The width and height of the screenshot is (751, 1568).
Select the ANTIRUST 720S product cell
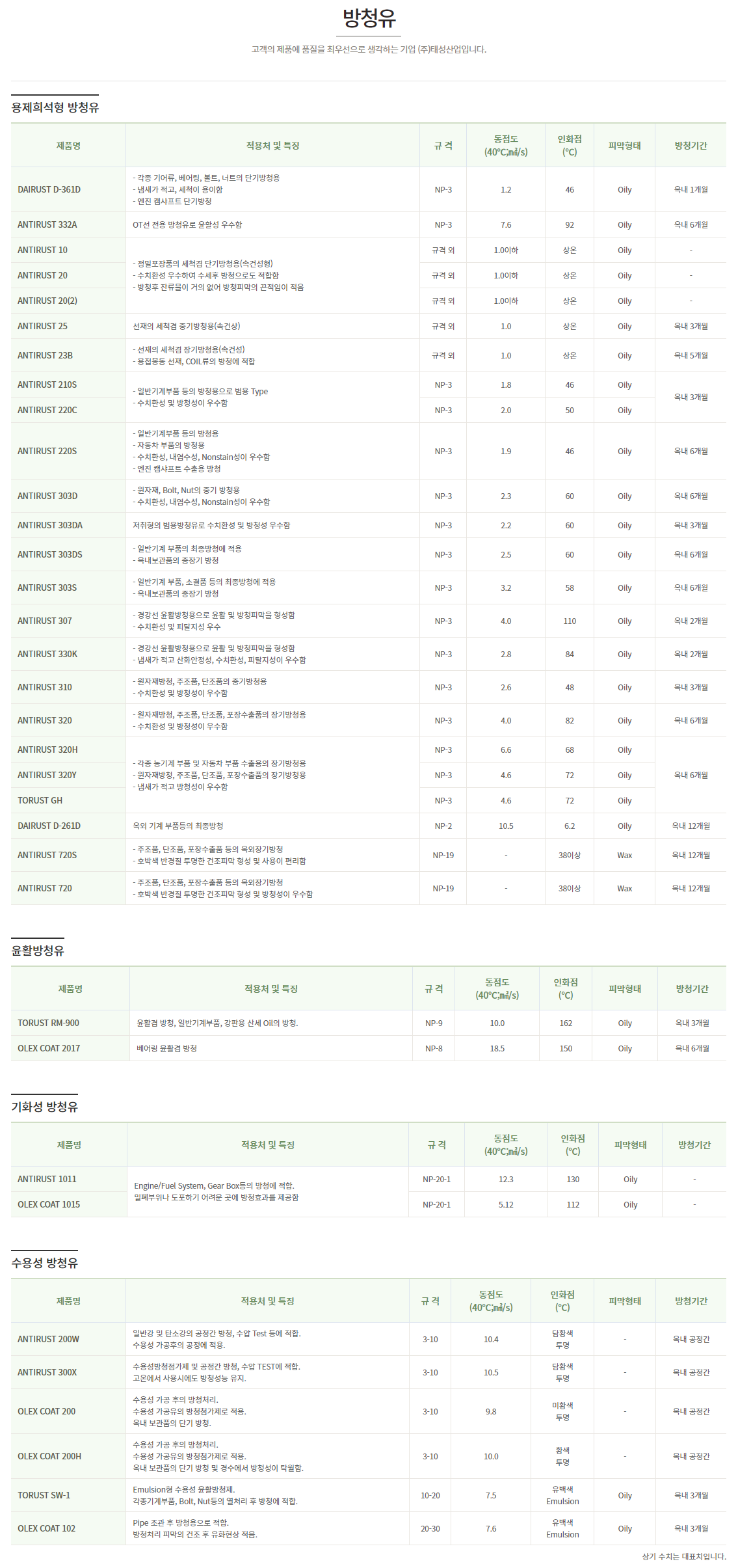(47, 856)
